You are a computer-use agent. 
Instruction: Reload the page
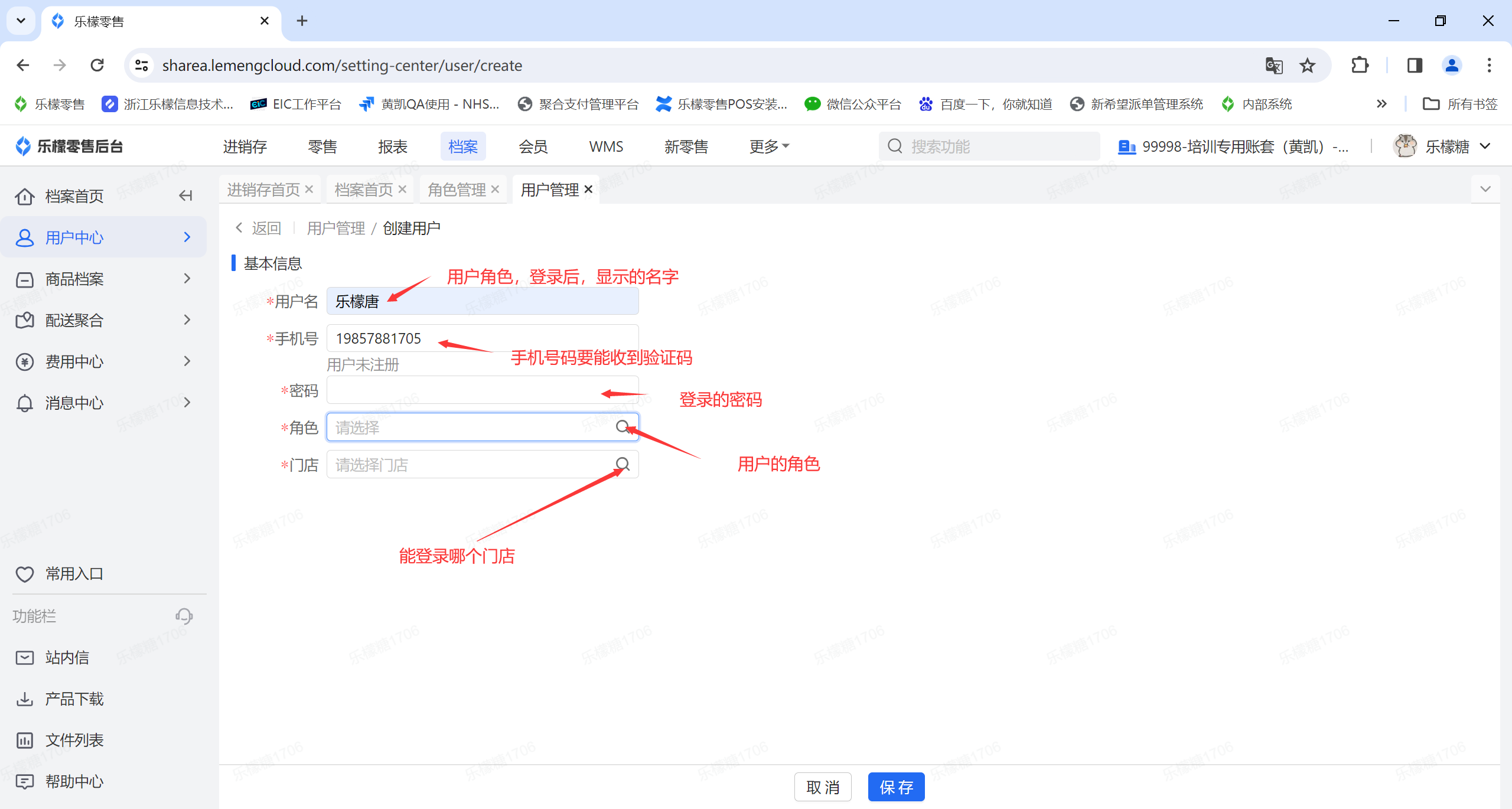97,65
